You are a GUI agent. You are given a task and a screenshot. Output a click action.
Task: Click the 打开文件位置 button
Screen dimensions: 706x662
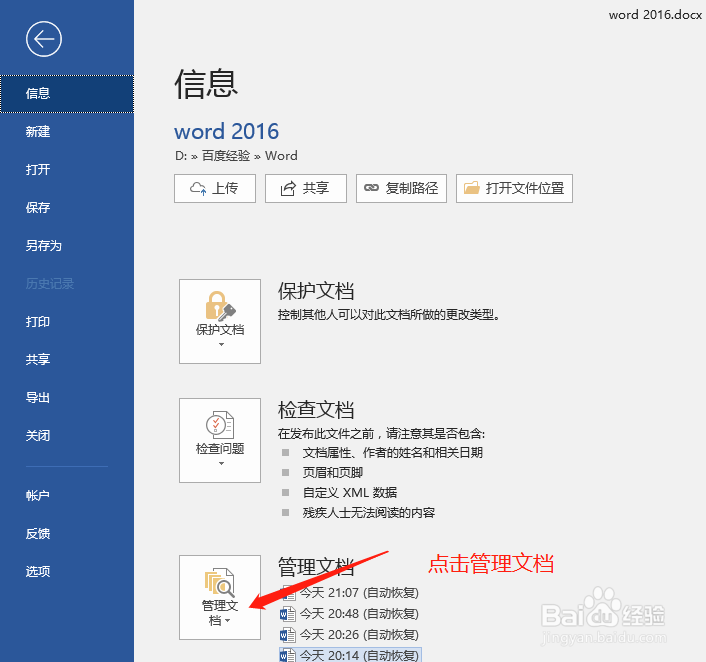[x=514, y=188]
